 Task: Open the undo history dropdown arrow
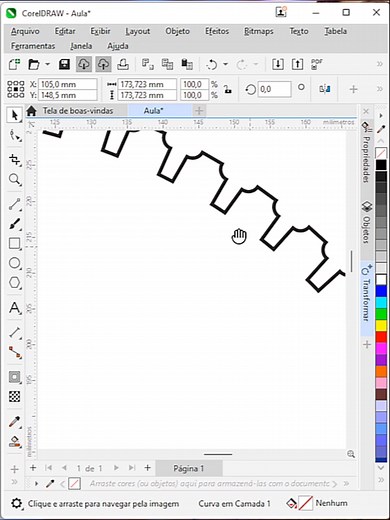(x=226, y=64)
